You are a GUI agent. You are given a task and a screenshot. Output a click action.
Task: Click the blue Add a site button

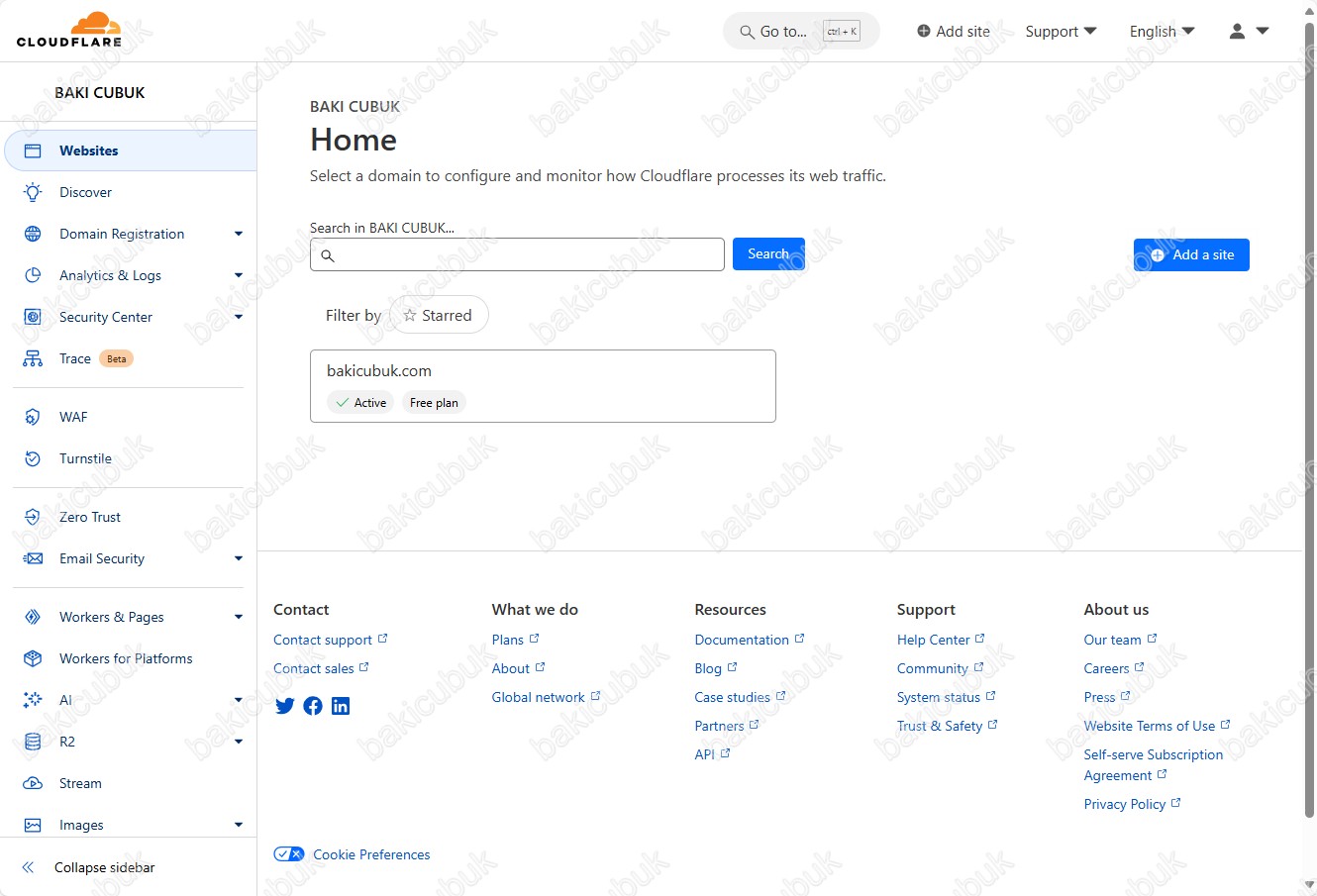click(1191, 254)
